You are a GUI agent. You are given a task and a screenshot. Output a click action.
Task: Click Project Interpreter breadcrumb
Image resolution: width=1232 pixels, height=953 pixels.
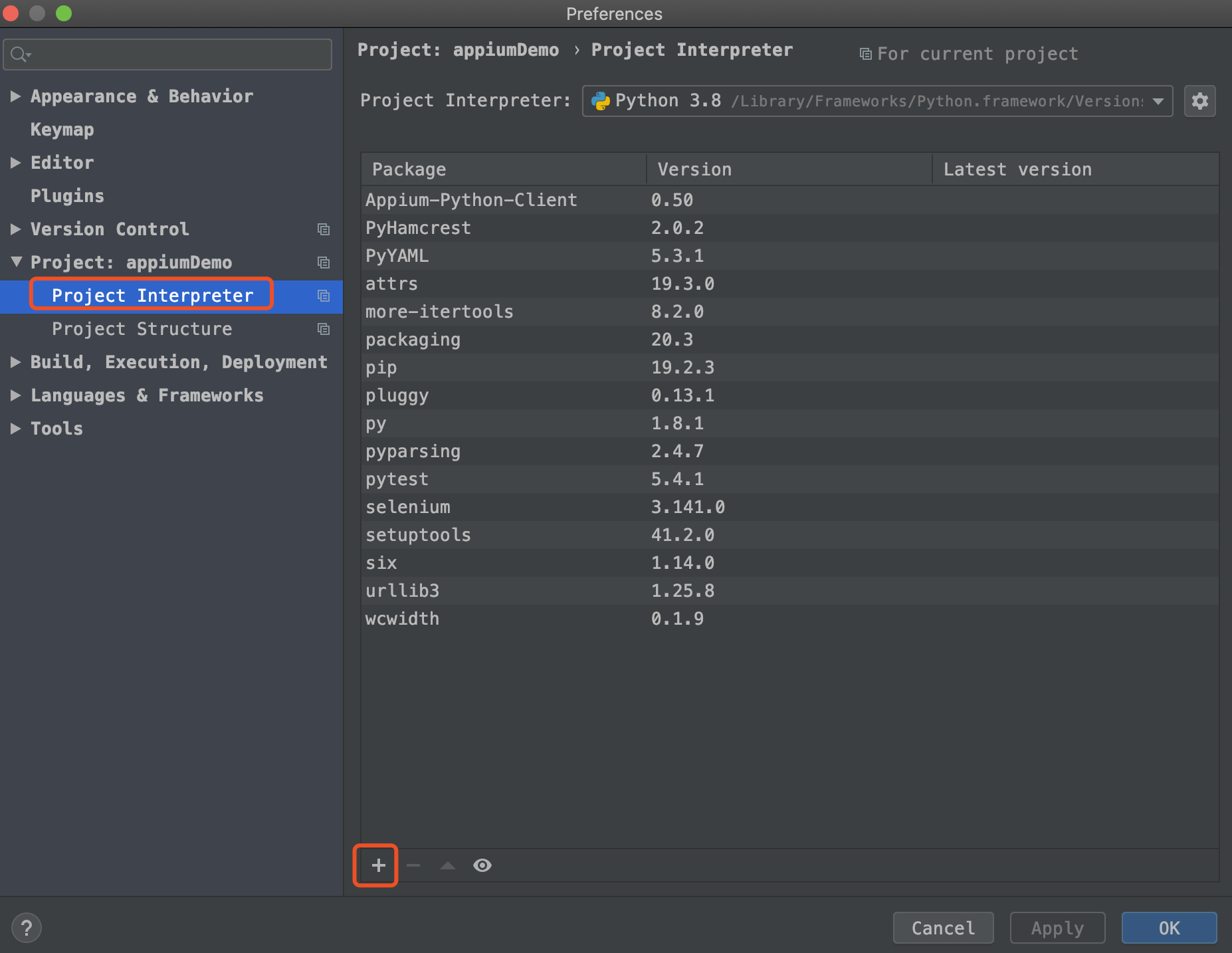pos(692,50)
